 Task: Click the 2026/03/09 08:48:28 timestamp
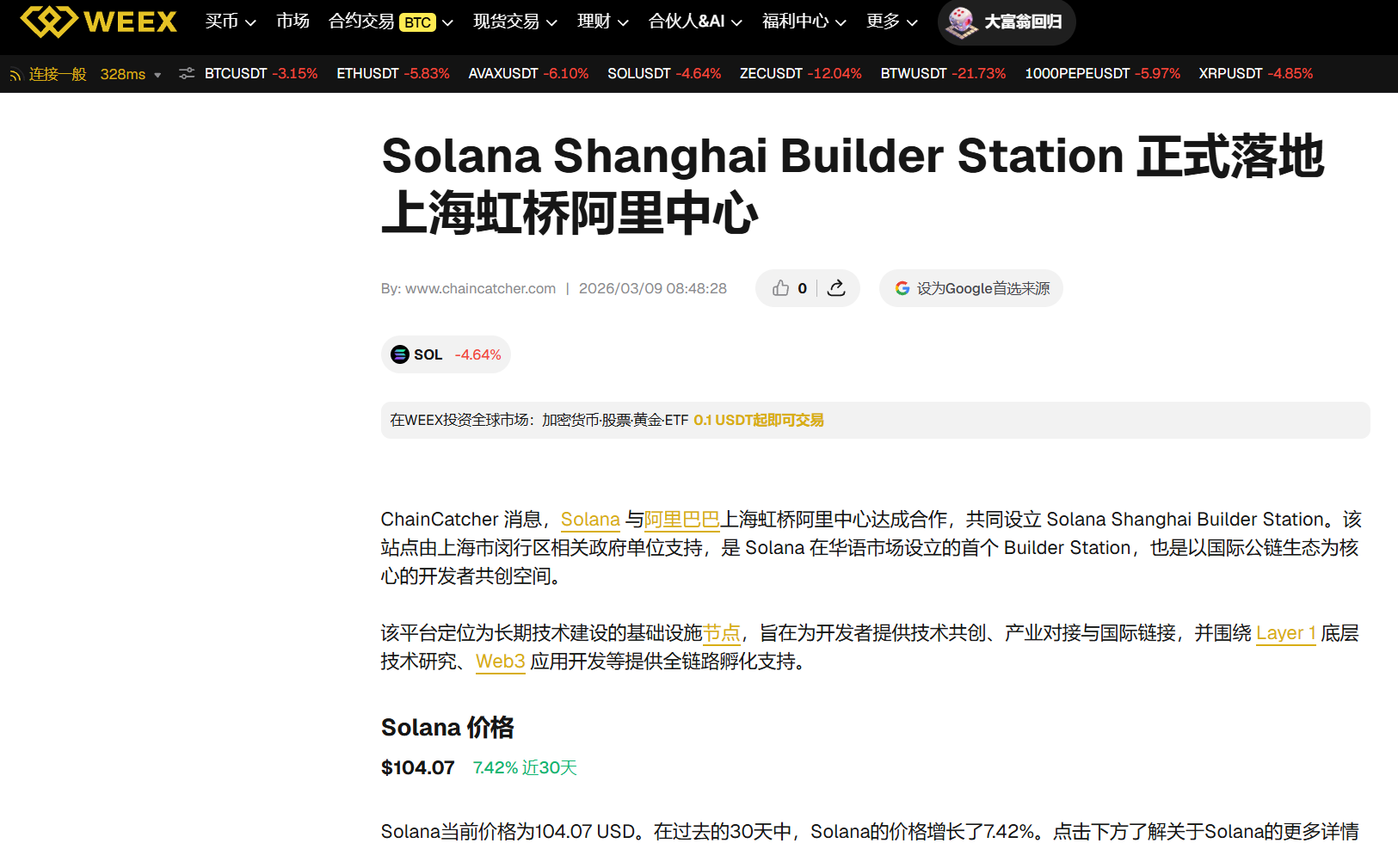point(653,288)
